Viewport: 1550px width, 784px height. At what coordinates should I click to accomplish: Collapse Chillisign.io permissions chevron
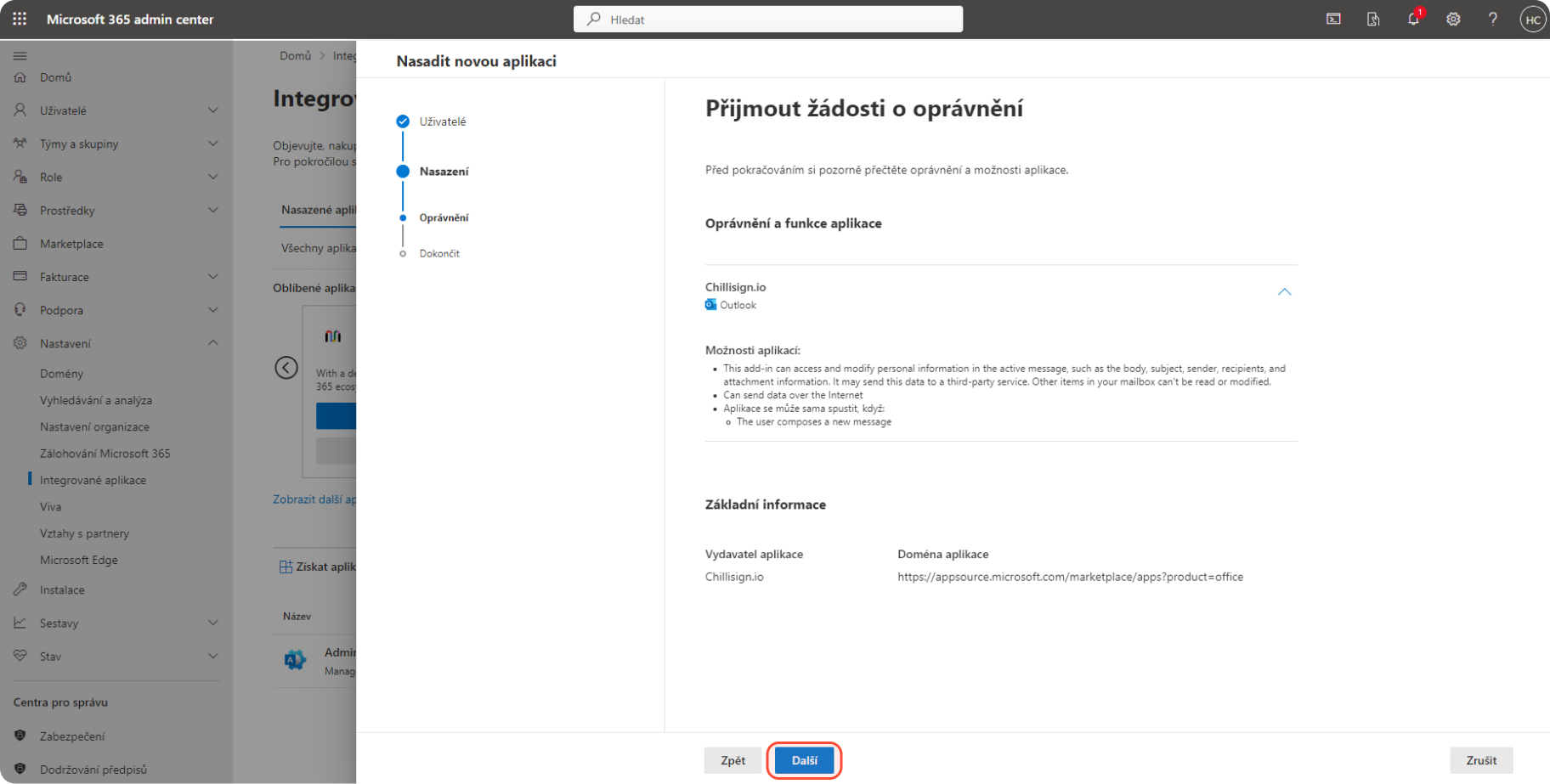pos(1284,292)
